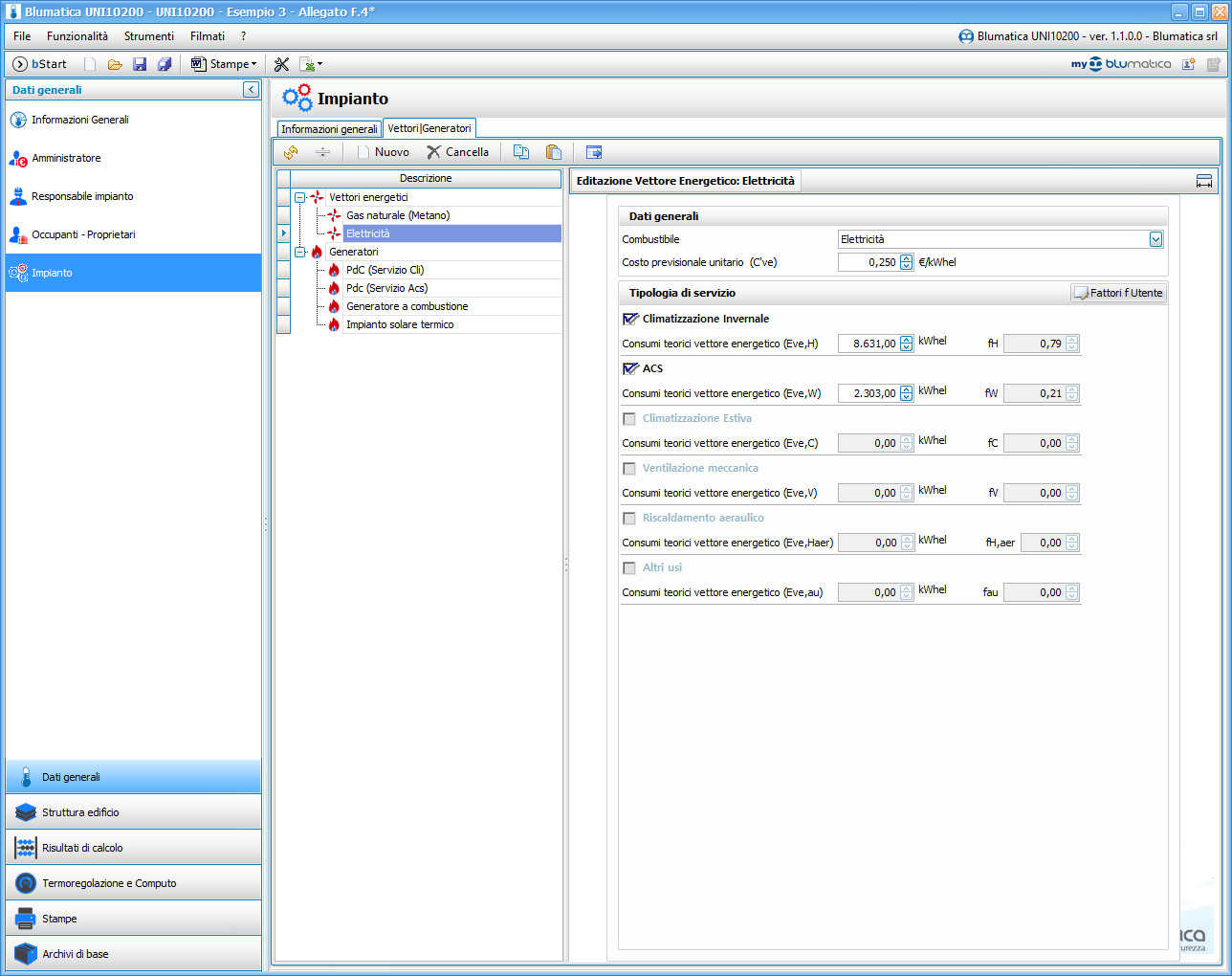Select Generatore a combustione item

(x=407, y=306)
